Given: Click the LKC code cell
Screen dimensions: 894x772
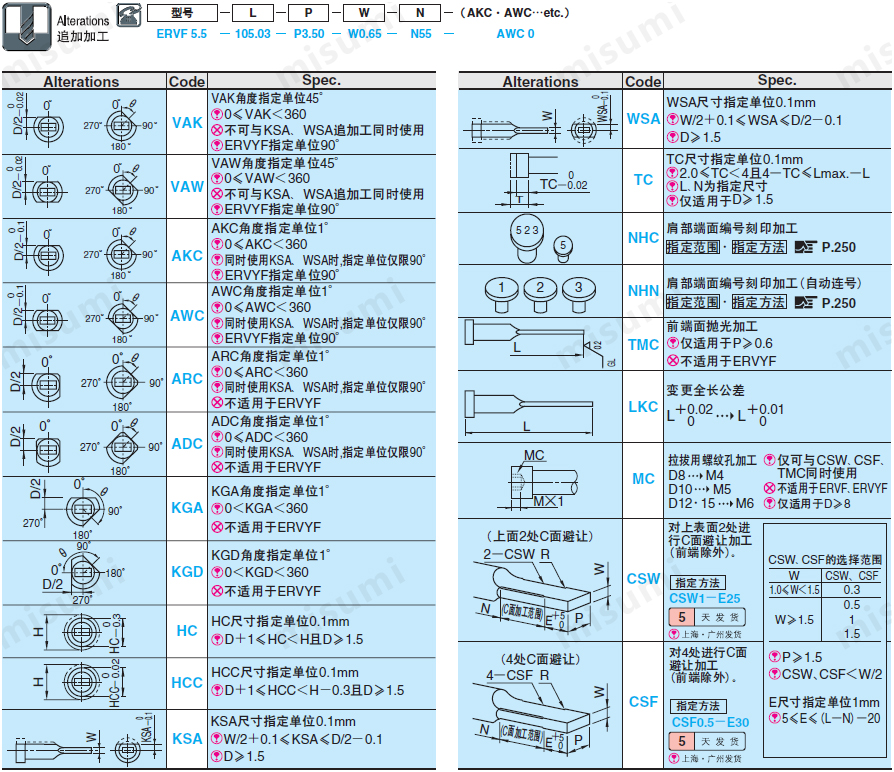Looking at the screenshot, I should tap(643, 407).
